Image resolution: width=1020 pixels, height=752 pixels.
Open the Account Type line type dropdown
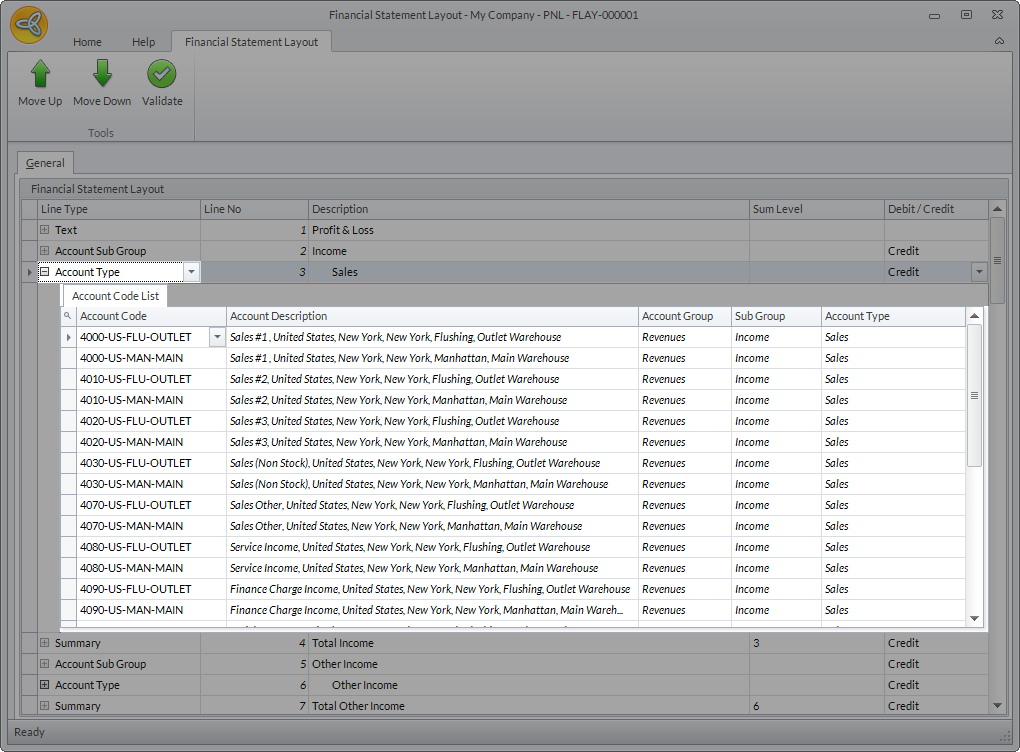coord(191,272)
